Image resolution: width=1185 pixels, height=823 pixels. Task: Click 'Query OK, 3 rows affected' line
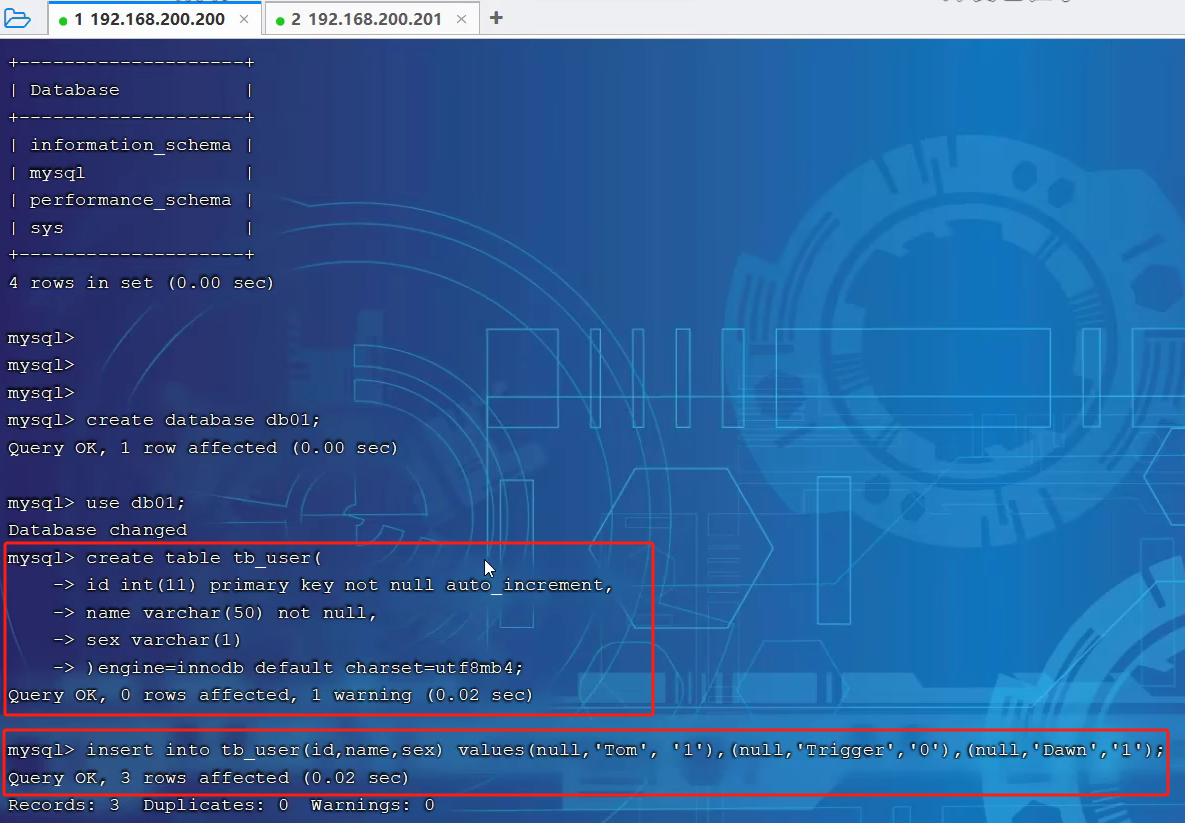pyautogui.click(x=208, y=778)
